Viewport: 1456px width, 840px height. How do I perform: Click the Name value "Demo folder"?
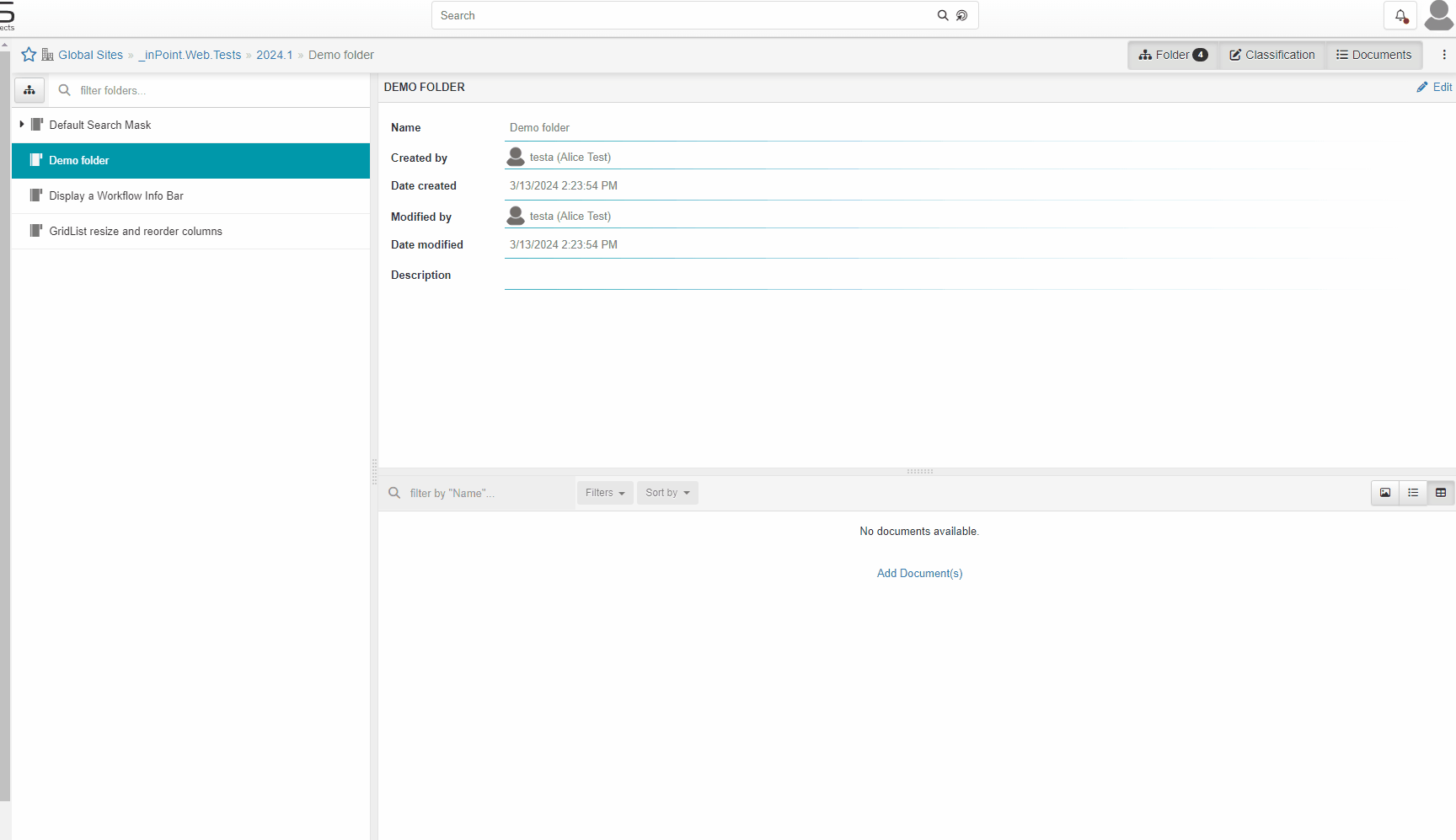(x=539, y=127)
